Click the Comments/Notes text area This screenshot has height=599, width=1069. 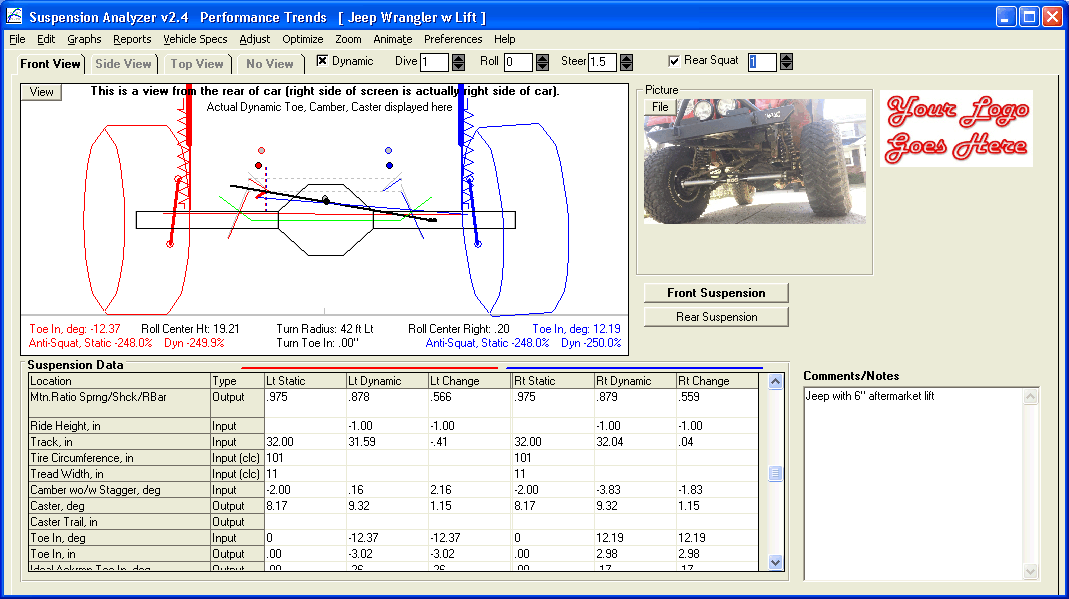pyautogui.click(x=914, y=484)
